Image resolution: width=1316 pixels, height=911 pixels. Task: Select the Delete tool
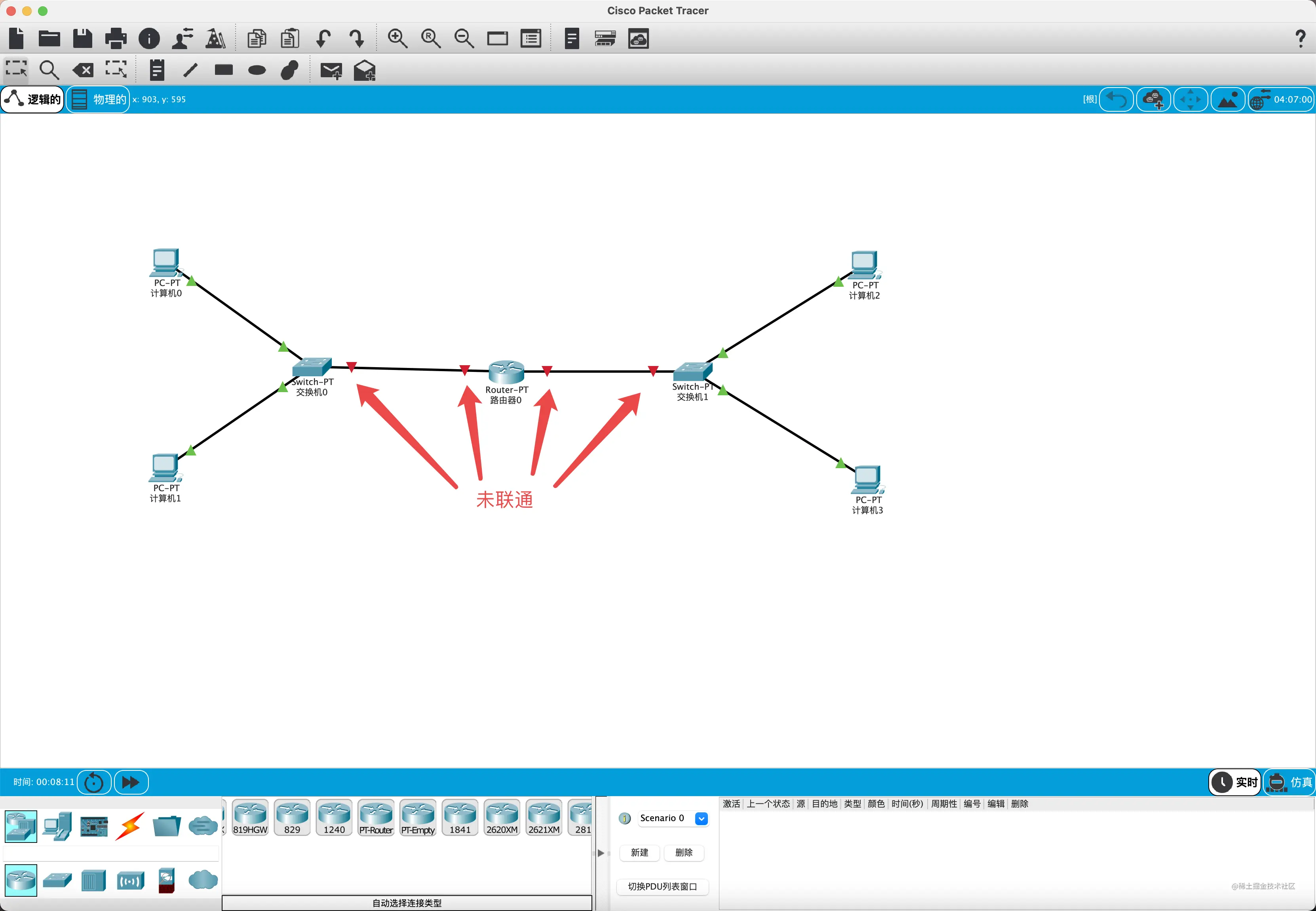83,70
